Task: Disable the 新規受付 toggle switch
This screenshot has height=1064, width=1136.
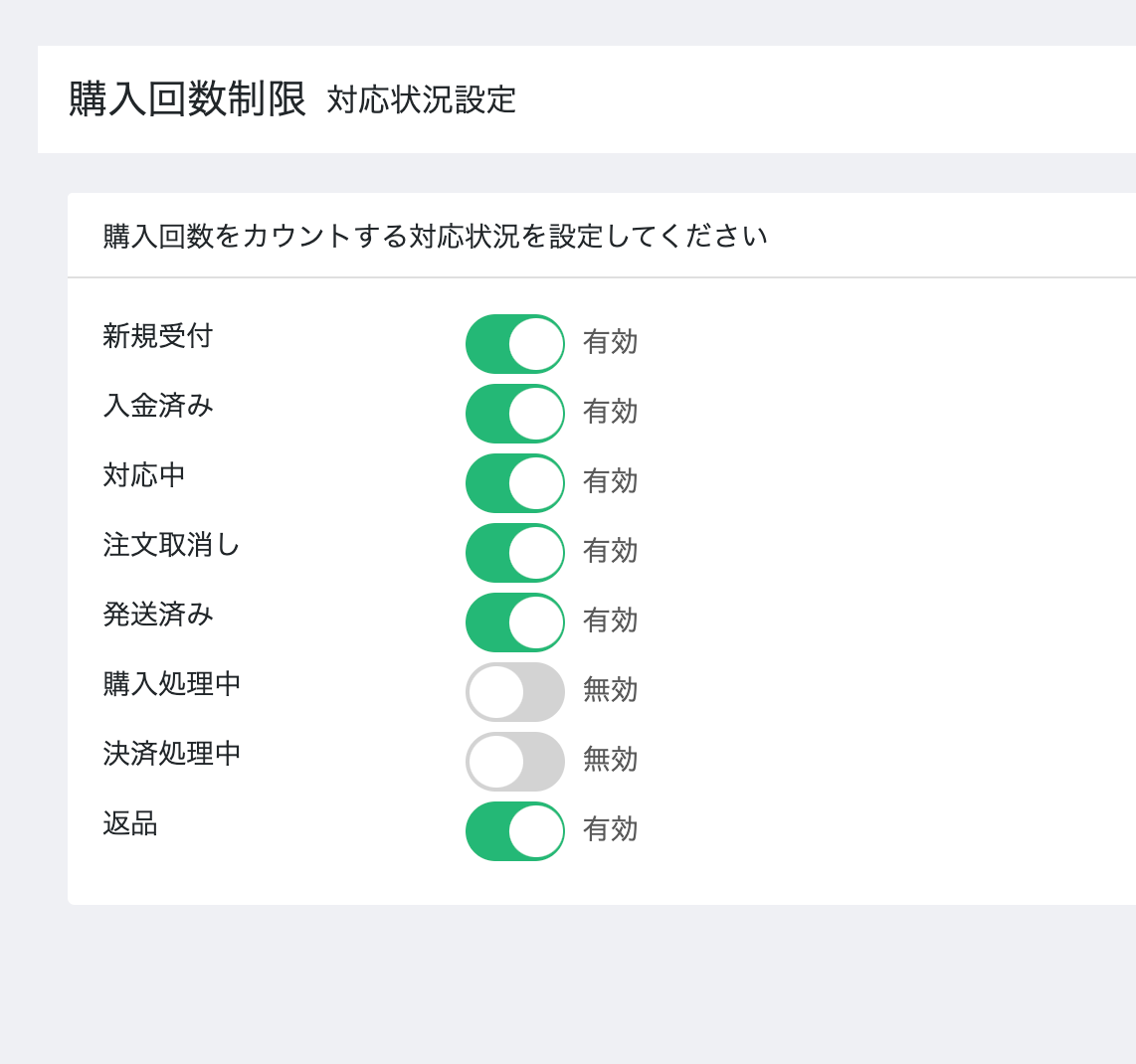Action: coord(515,344)
